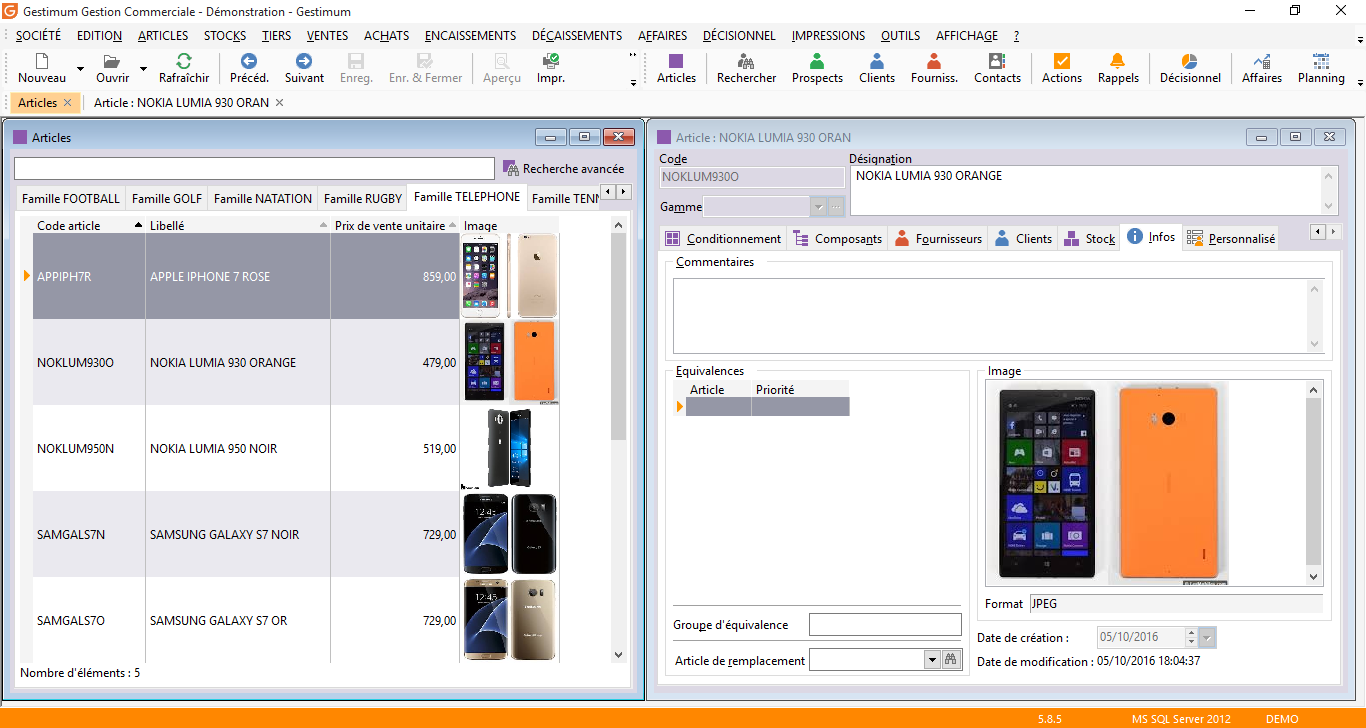
Task: Open the IMPRESSIONS menu
Action: [828, 35]
